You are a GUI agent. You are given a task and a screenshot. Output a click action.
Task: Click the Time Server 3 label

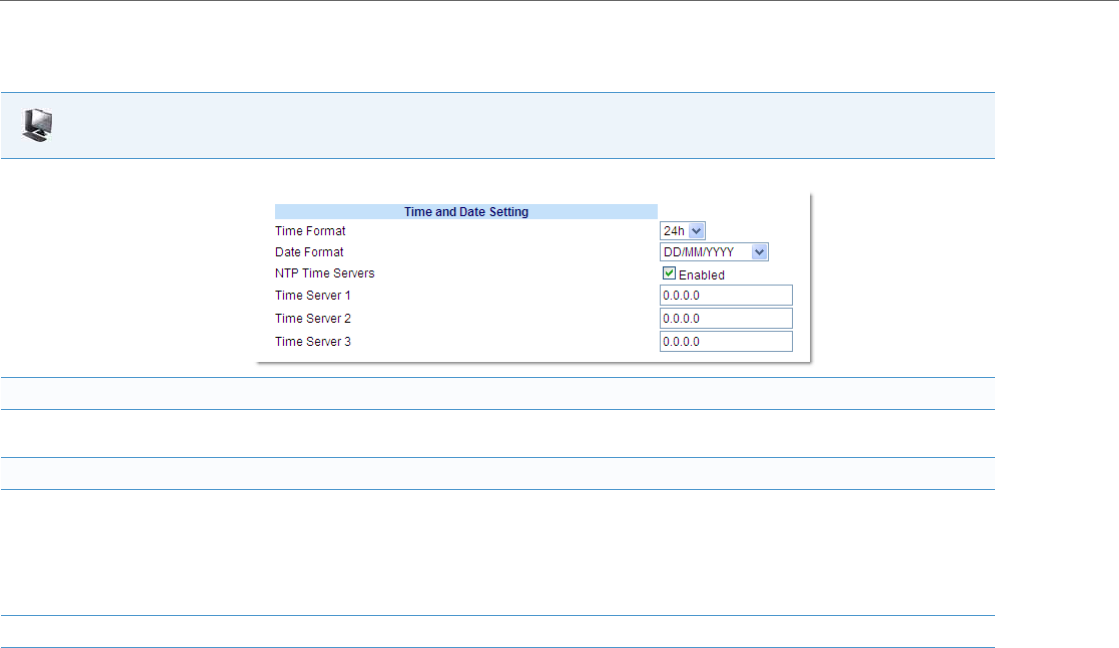(313, 342)
